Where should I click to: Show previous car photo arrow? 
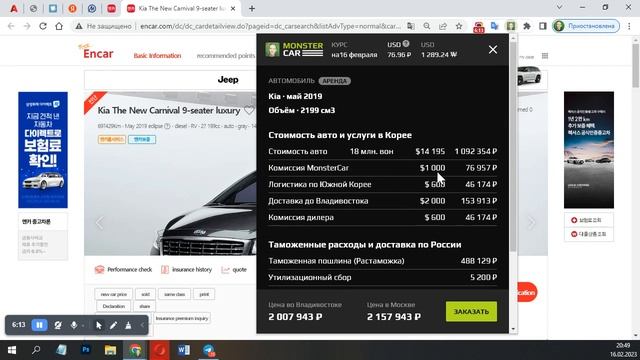coord(99,223)
